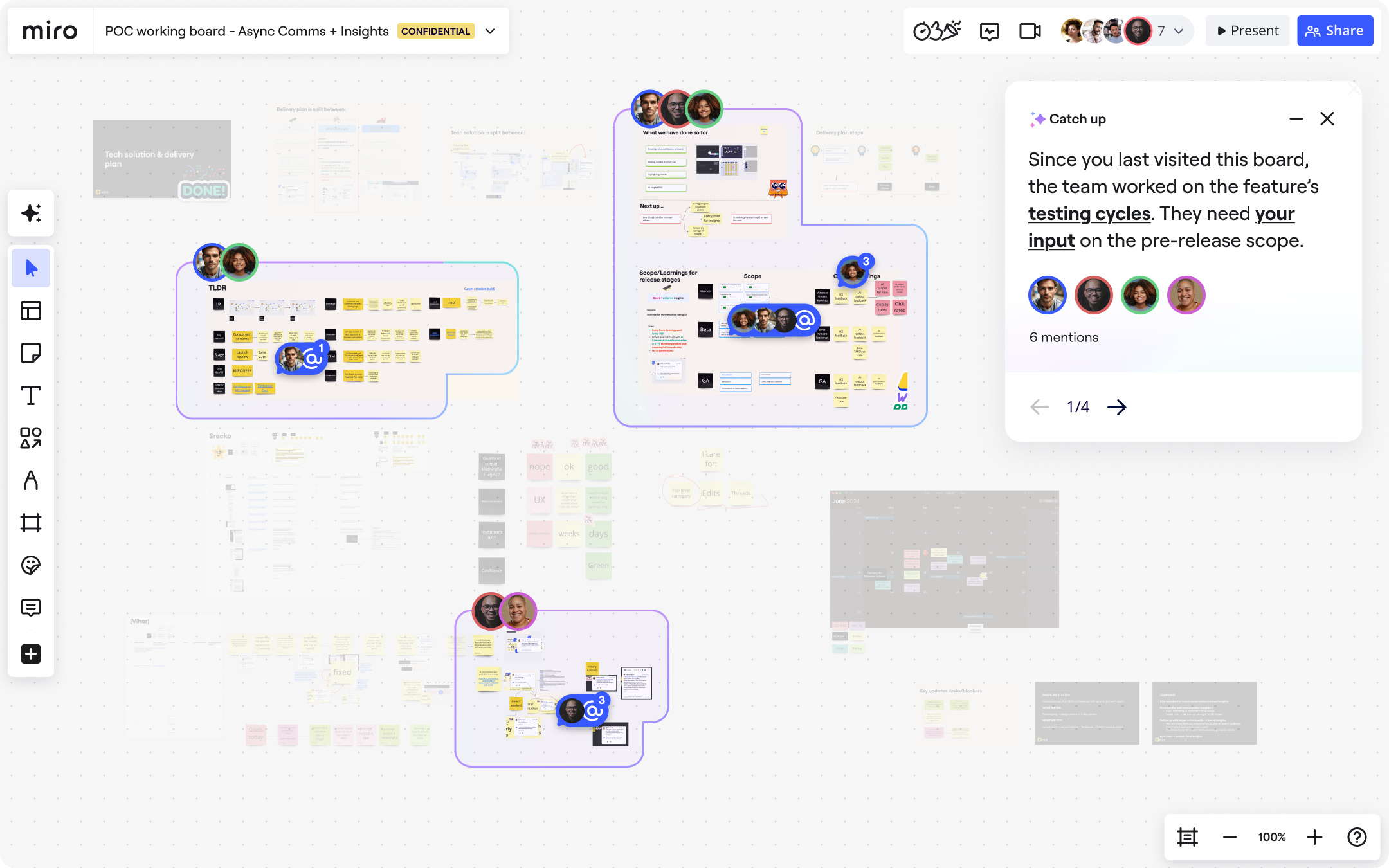Minimize the Catch up panel

[x=1296, y=118]
